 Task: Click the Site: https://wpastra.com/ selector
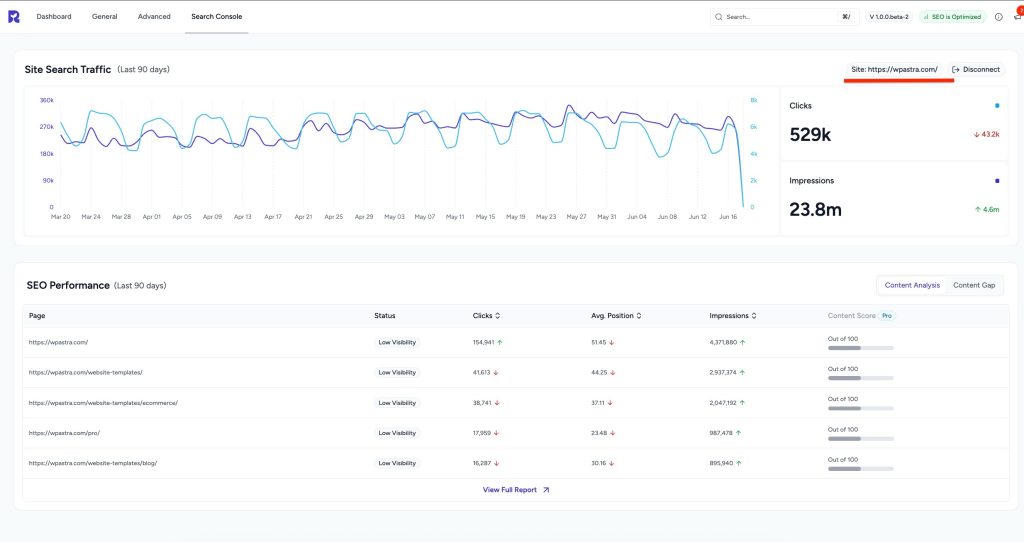click(894, 69)
